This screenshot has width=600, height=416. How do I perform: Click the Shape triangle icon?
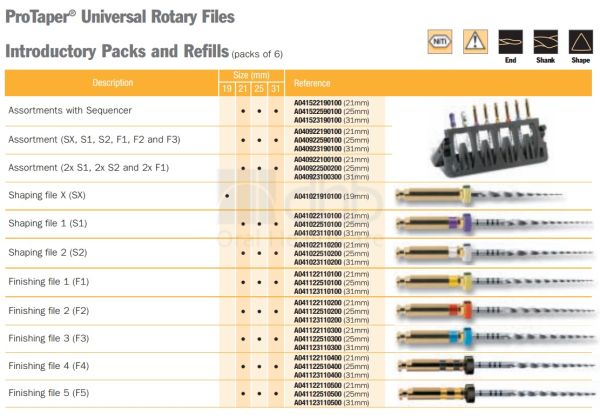click(x=581, y=42)
